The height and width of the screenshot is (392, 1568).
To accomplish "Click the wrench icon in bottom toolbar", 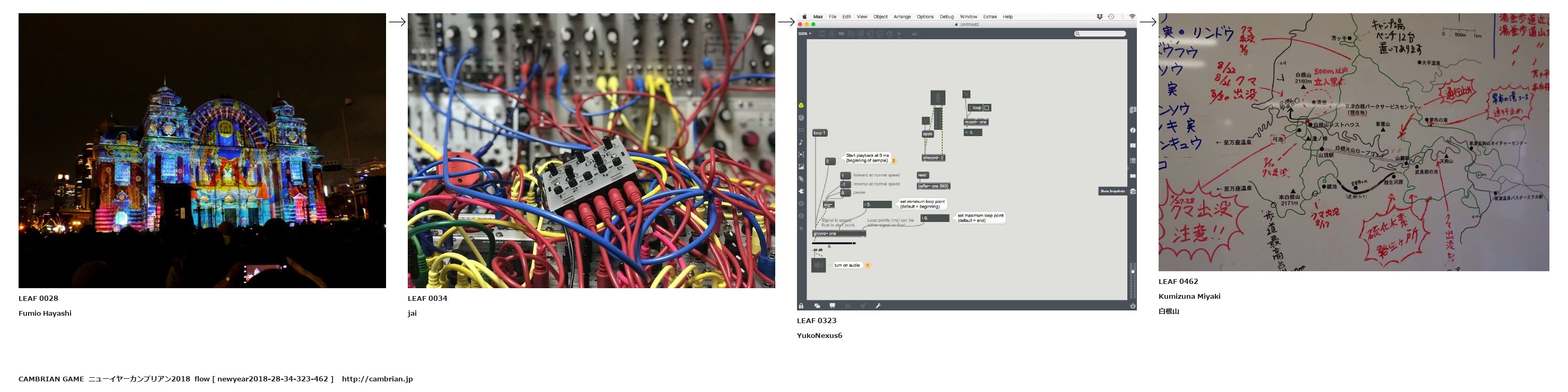I will (878, 306).
